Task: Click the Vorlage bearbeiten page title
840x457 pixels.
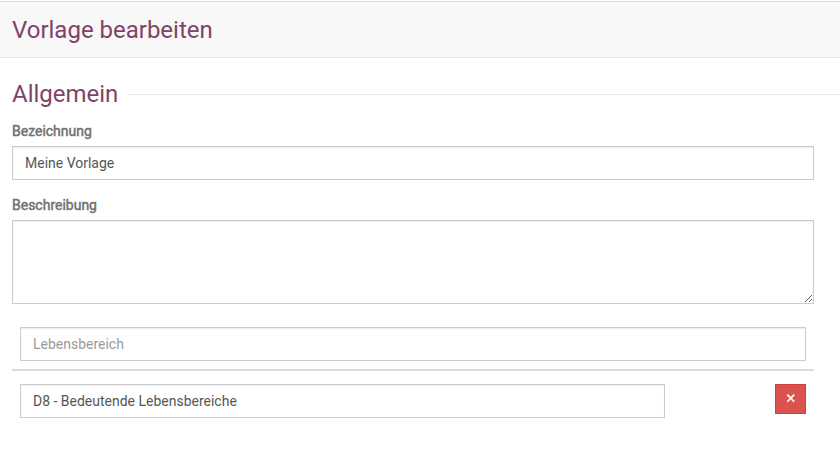Action: tap(112, 30)
